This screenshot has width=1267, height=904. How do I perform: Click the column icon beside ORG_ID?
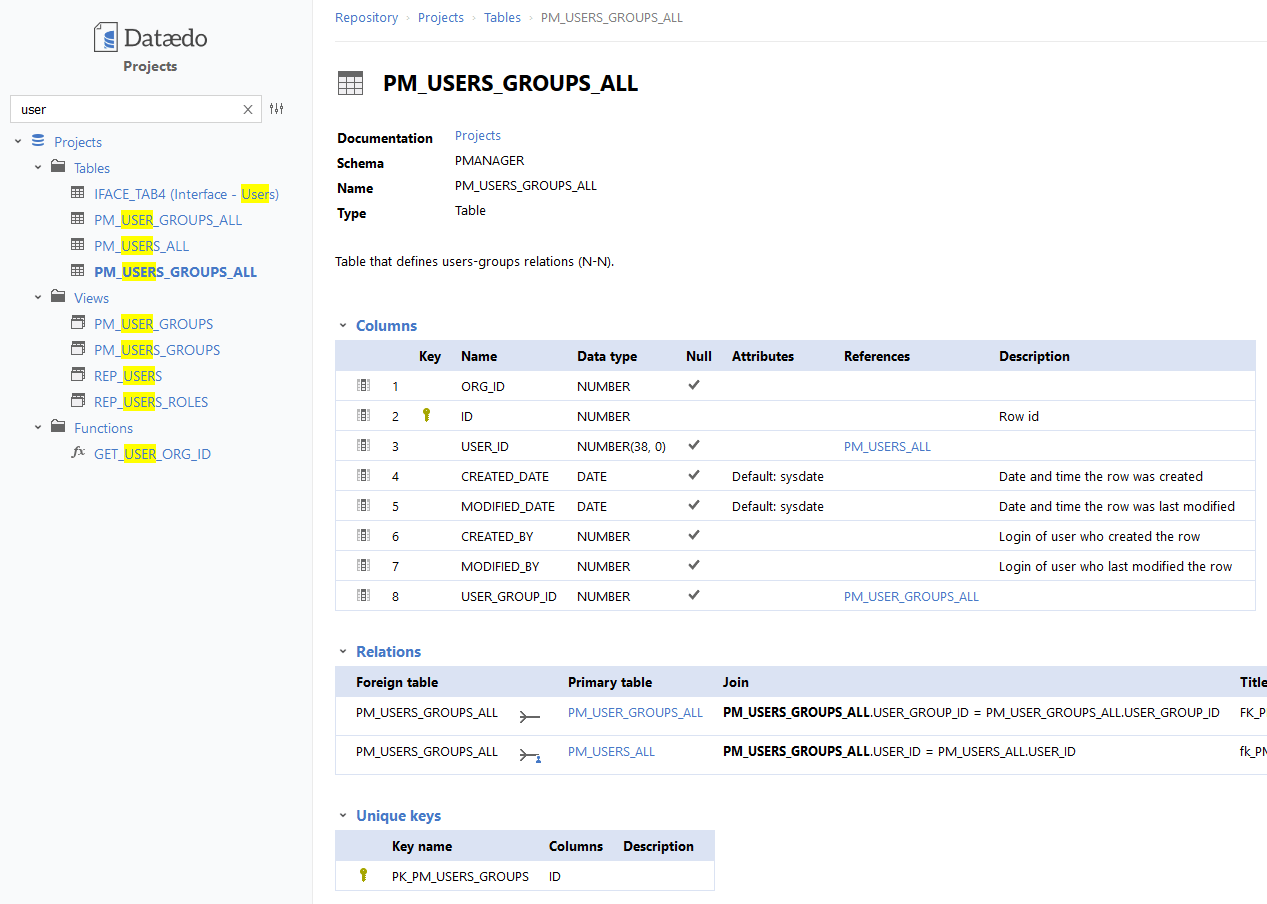click(363, 385)
